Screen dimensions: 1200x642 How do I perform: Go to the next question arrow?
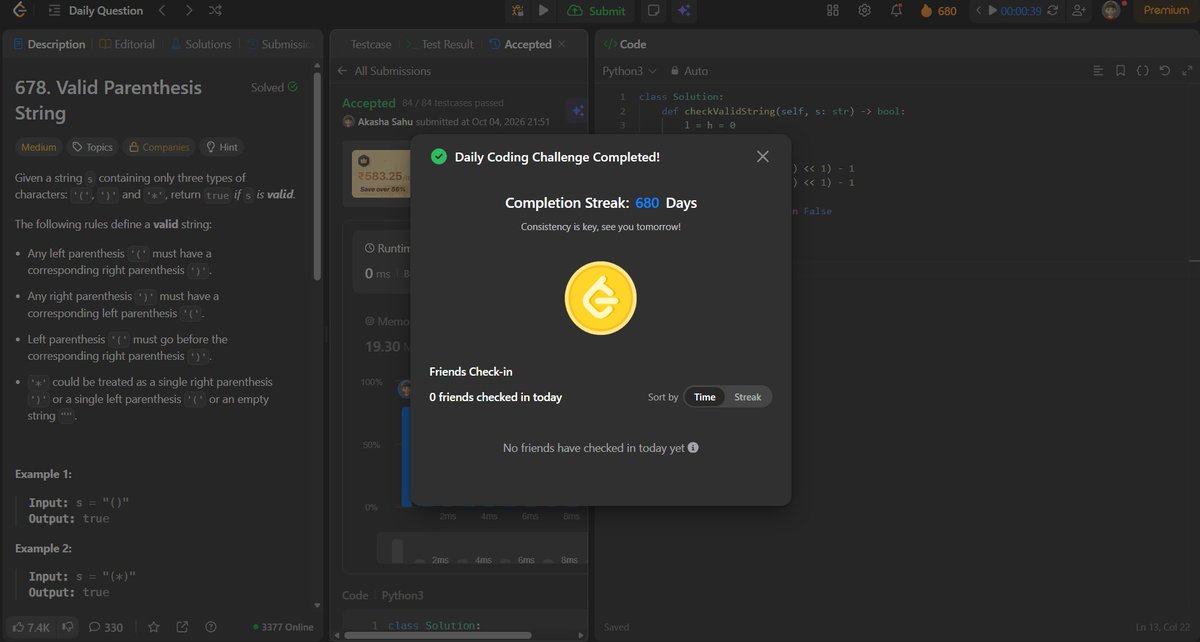click(x=189, y=11)
